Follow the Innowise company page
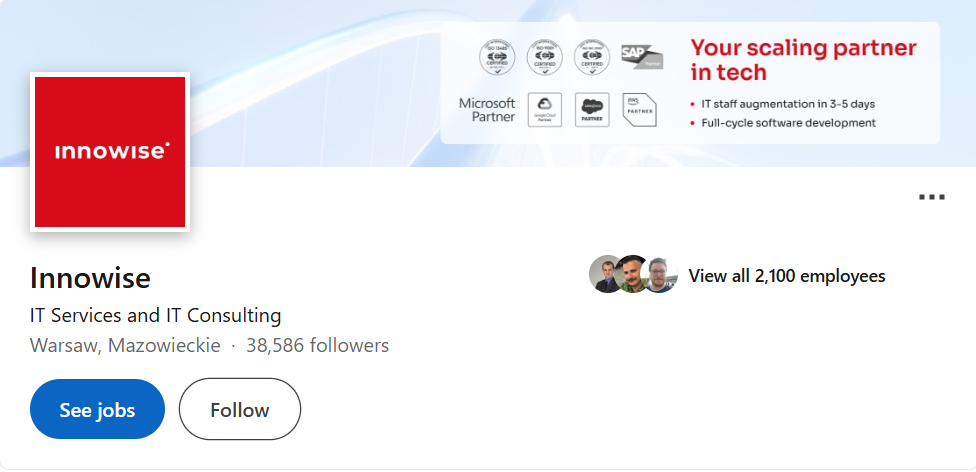Image resolution: width=976 pixels, height=472 pixels. [240, 409]
